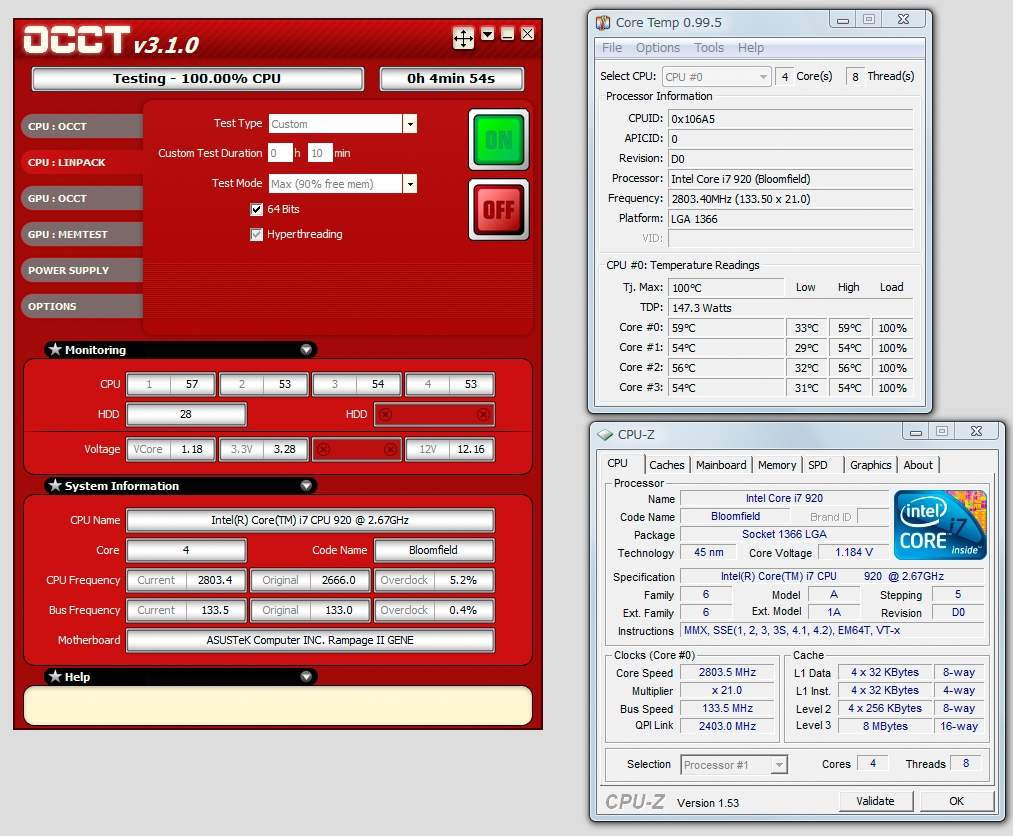Click the Intel Core i7 logo in CPU-Z
Viewport: 1013px width, 836px height.
941,525
